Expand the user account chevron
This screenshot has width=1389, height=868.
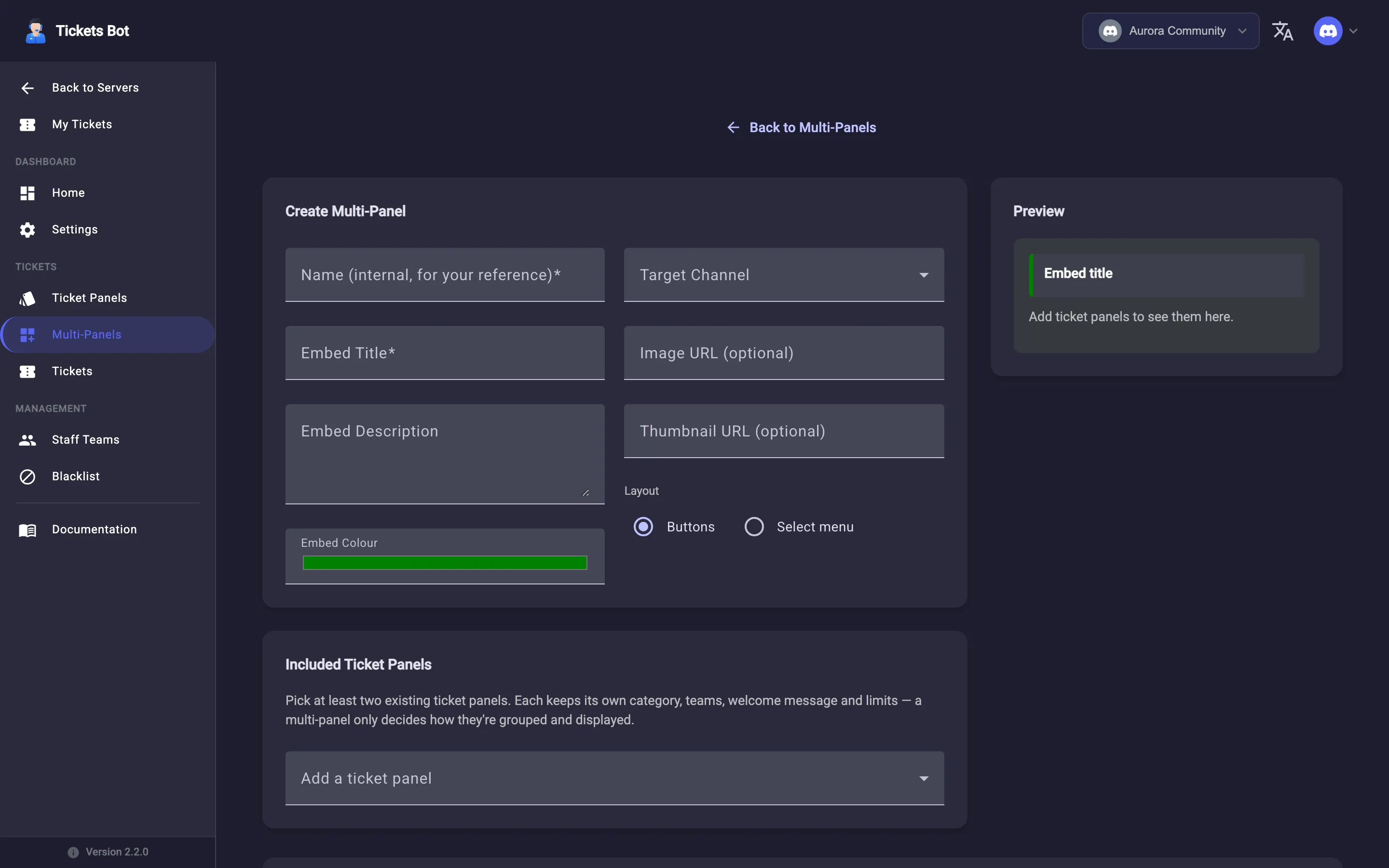[x=1353, y=31]
